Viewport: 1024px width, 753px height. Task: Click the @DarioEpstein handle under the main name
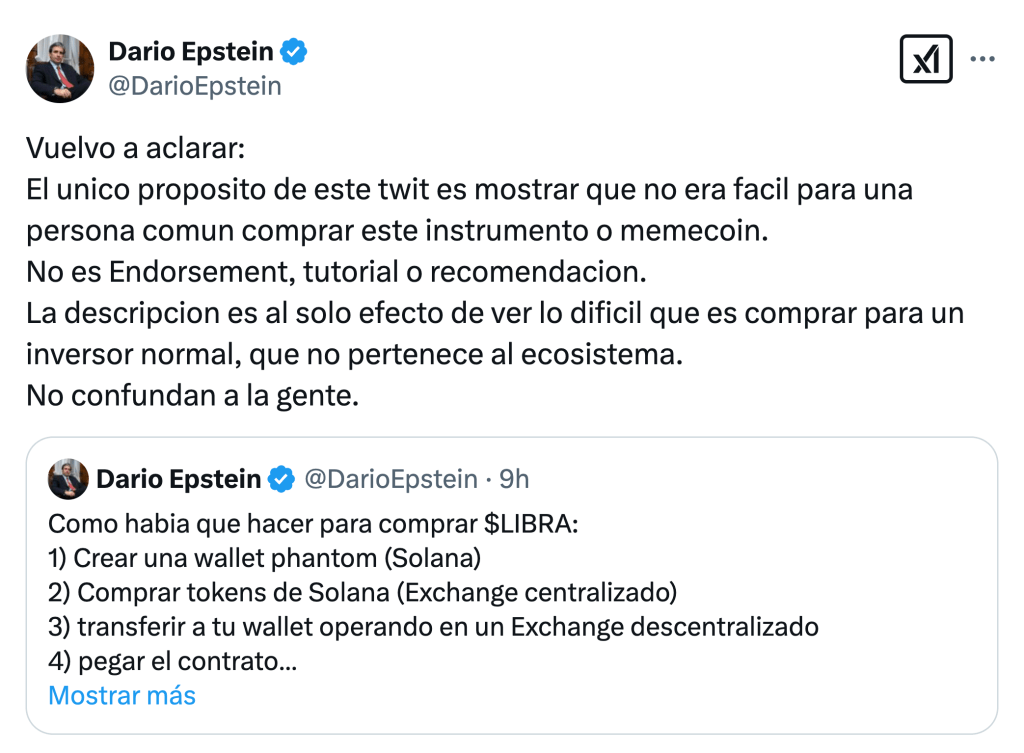click(x=195, y=86)
